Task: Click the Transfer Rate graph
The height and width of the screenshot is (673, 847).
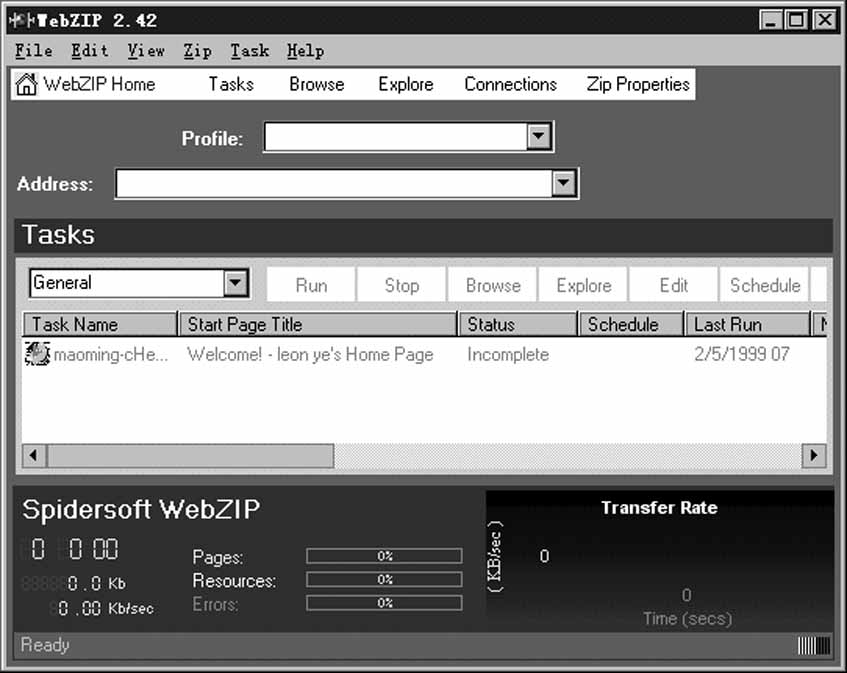Action: click(660, 560)
